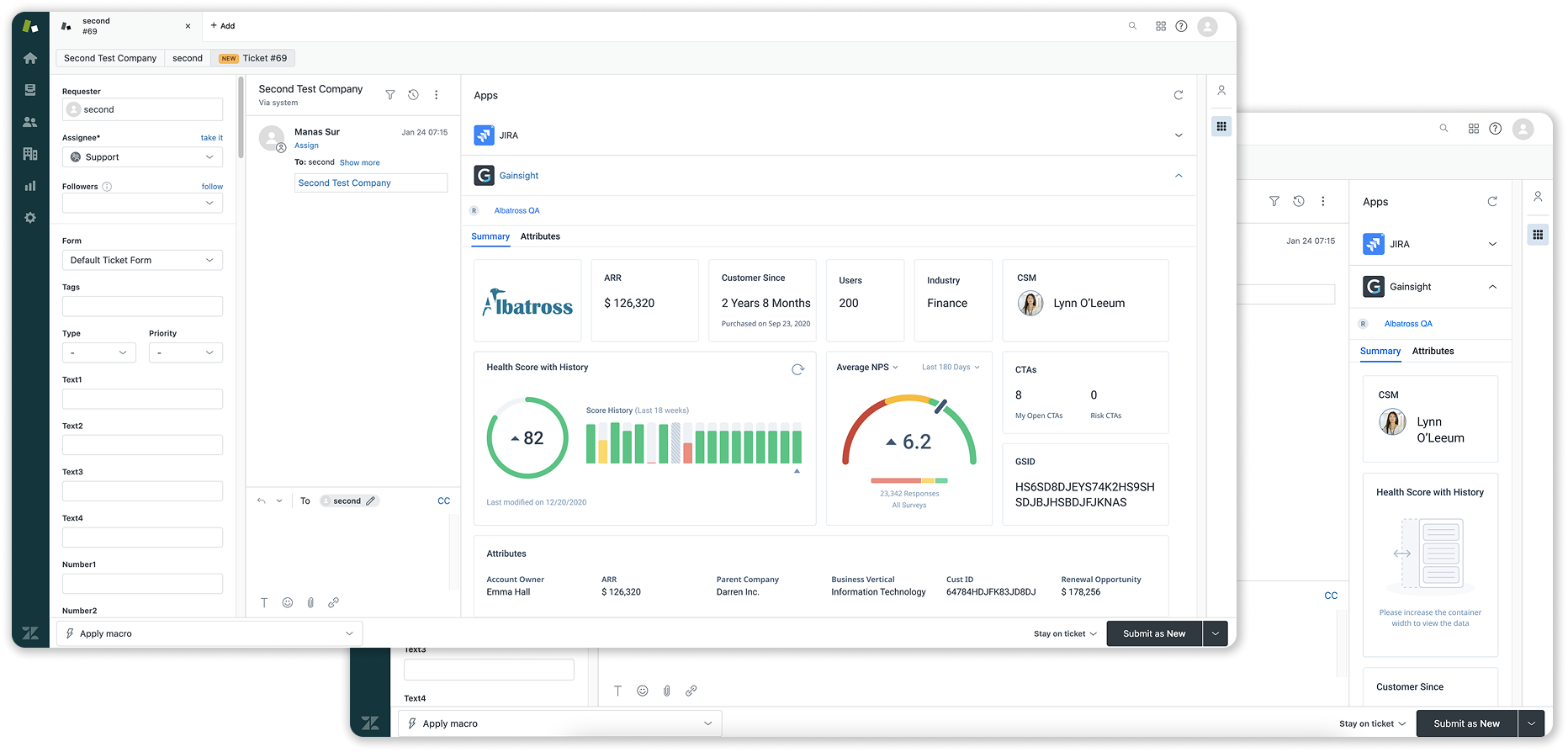Toggle the Apps grid icon in right rail
1568x752 pixels.
(x=1221, y=126)
